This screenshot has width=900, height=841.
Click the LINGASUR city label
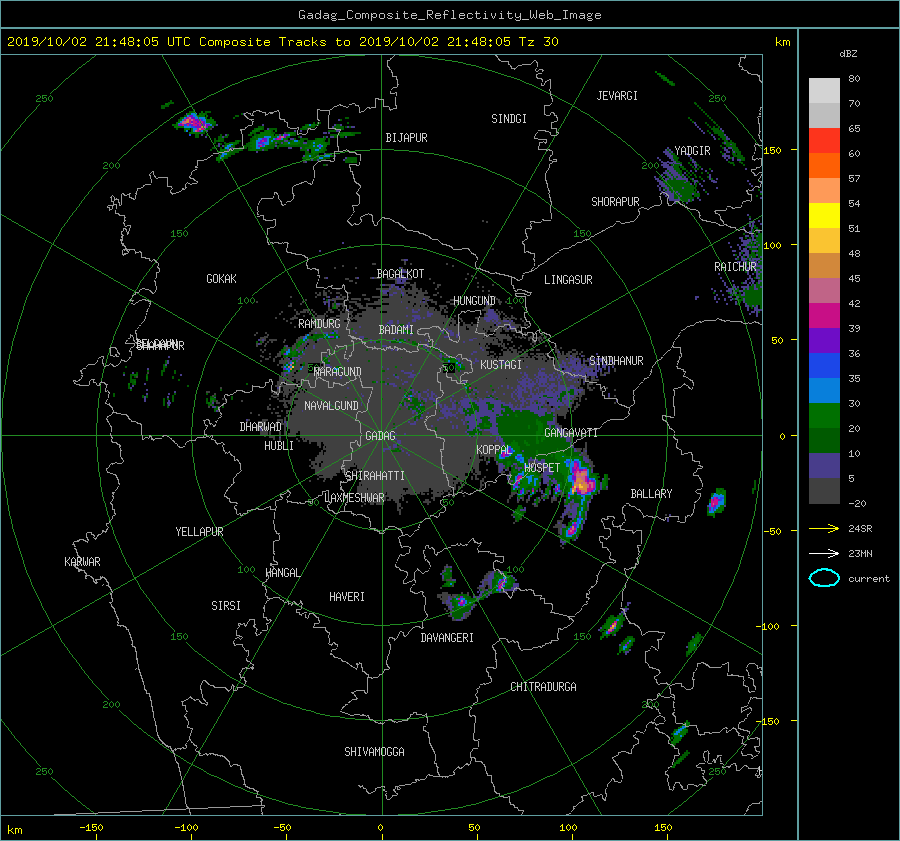coord(568,280)
